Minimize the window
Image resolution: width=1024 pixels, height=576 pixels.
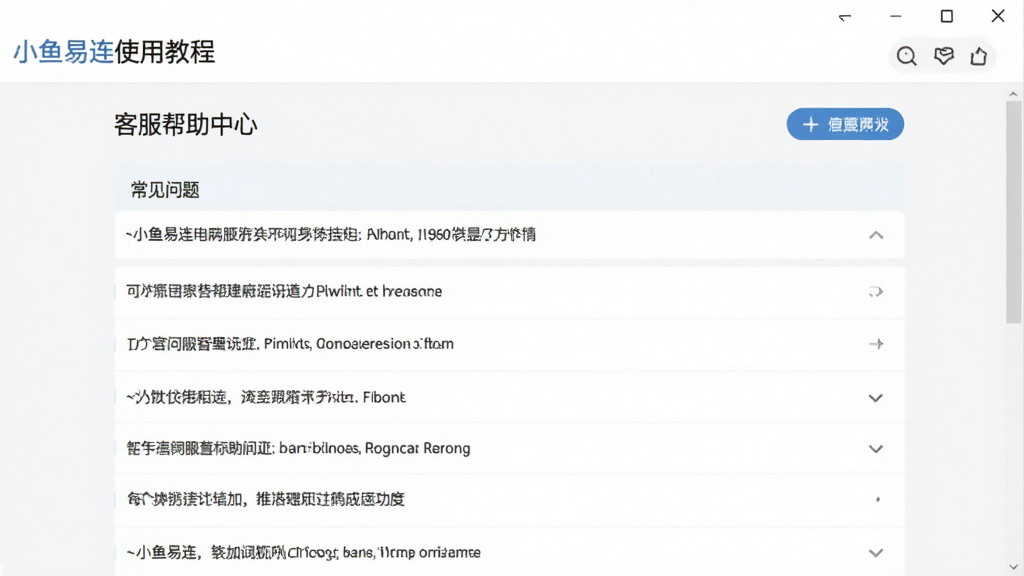coord(896,16)
